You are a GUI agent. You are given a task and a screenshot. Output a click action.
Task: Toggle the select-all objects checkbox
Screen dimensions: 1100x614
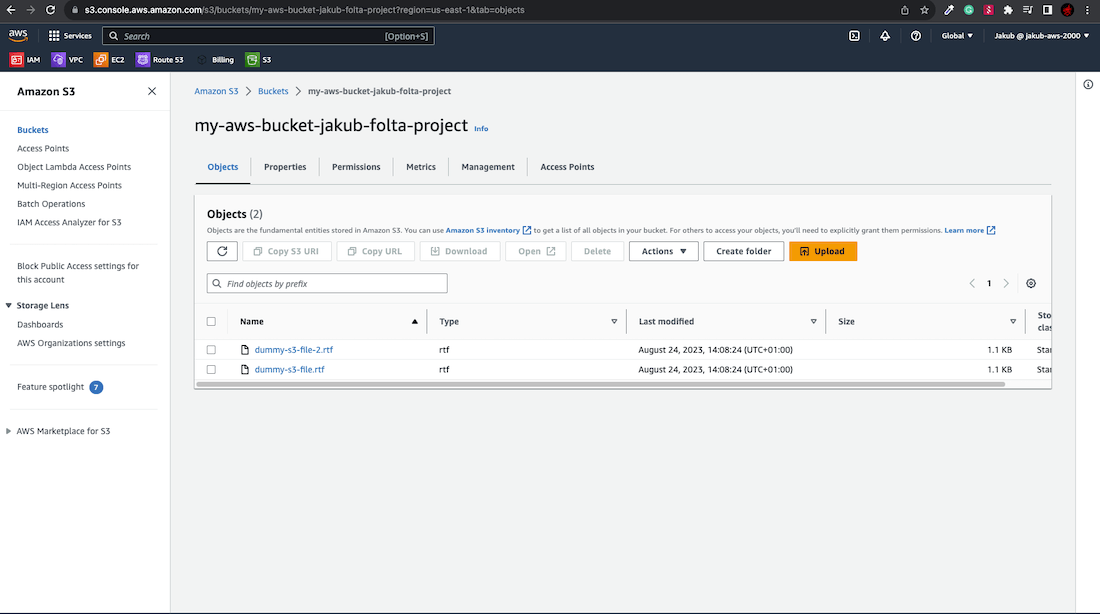pyautogui.click(x=211, y=322)
